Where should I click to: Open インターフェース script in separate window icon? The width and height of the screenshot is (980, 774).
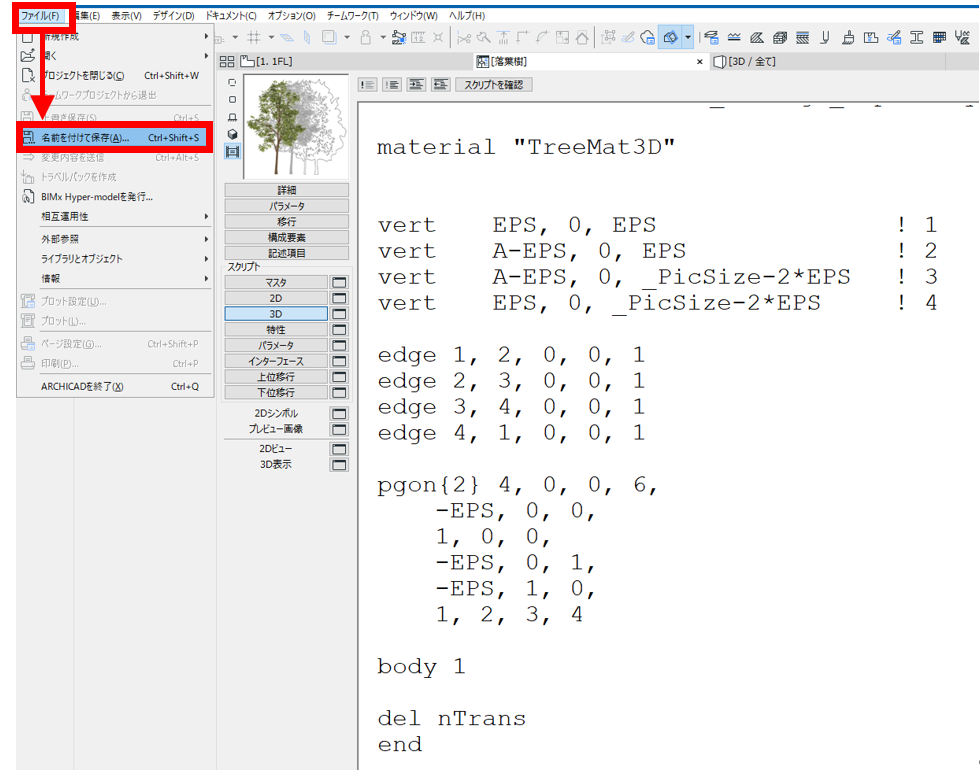coord(339,361)
